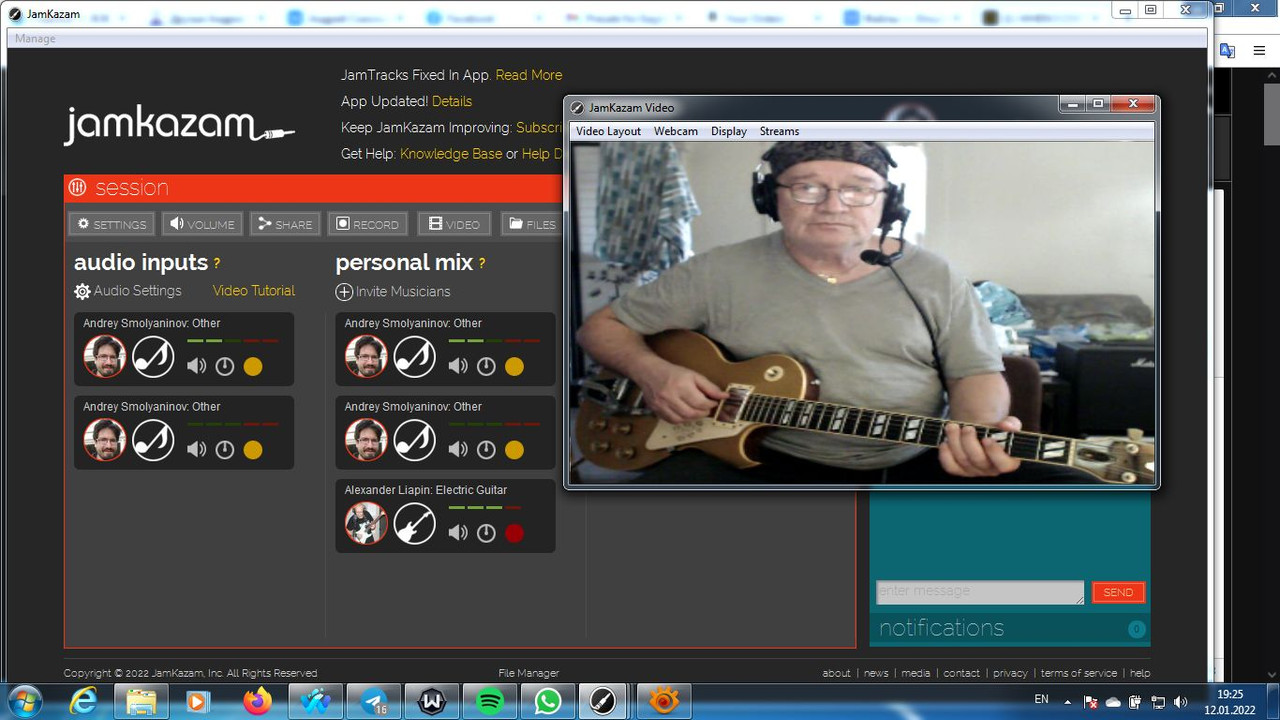
Task: Open Telegram from the taskbar
Action: pos(375,702)
